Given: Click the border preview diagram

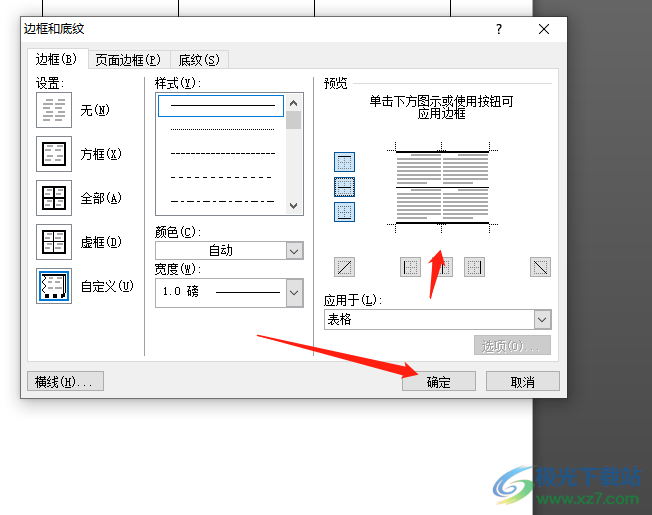Looking at the screenshot, I should click(442, 187).
